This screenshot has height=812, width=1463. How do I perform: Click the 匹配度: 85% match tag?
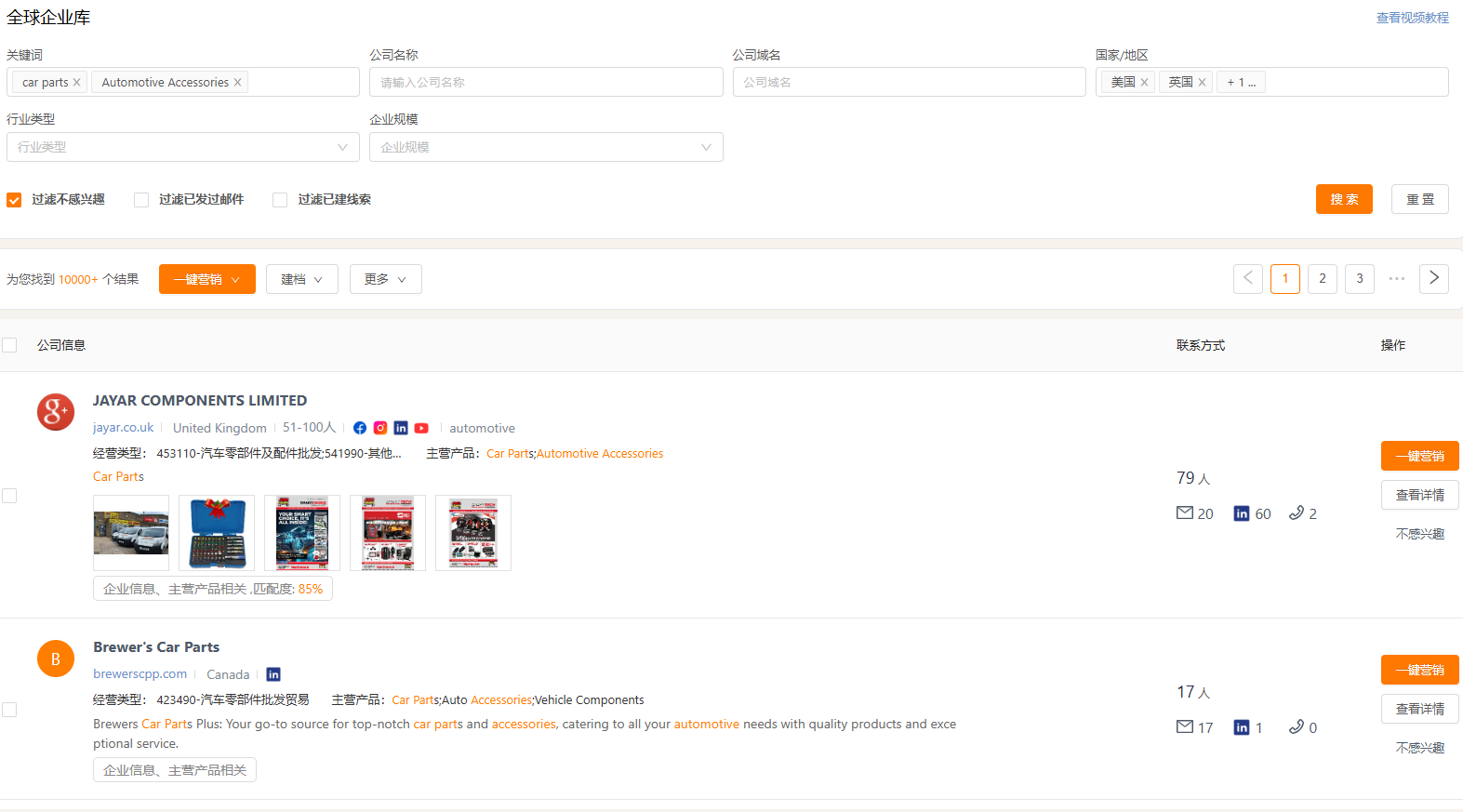[213, 589]
